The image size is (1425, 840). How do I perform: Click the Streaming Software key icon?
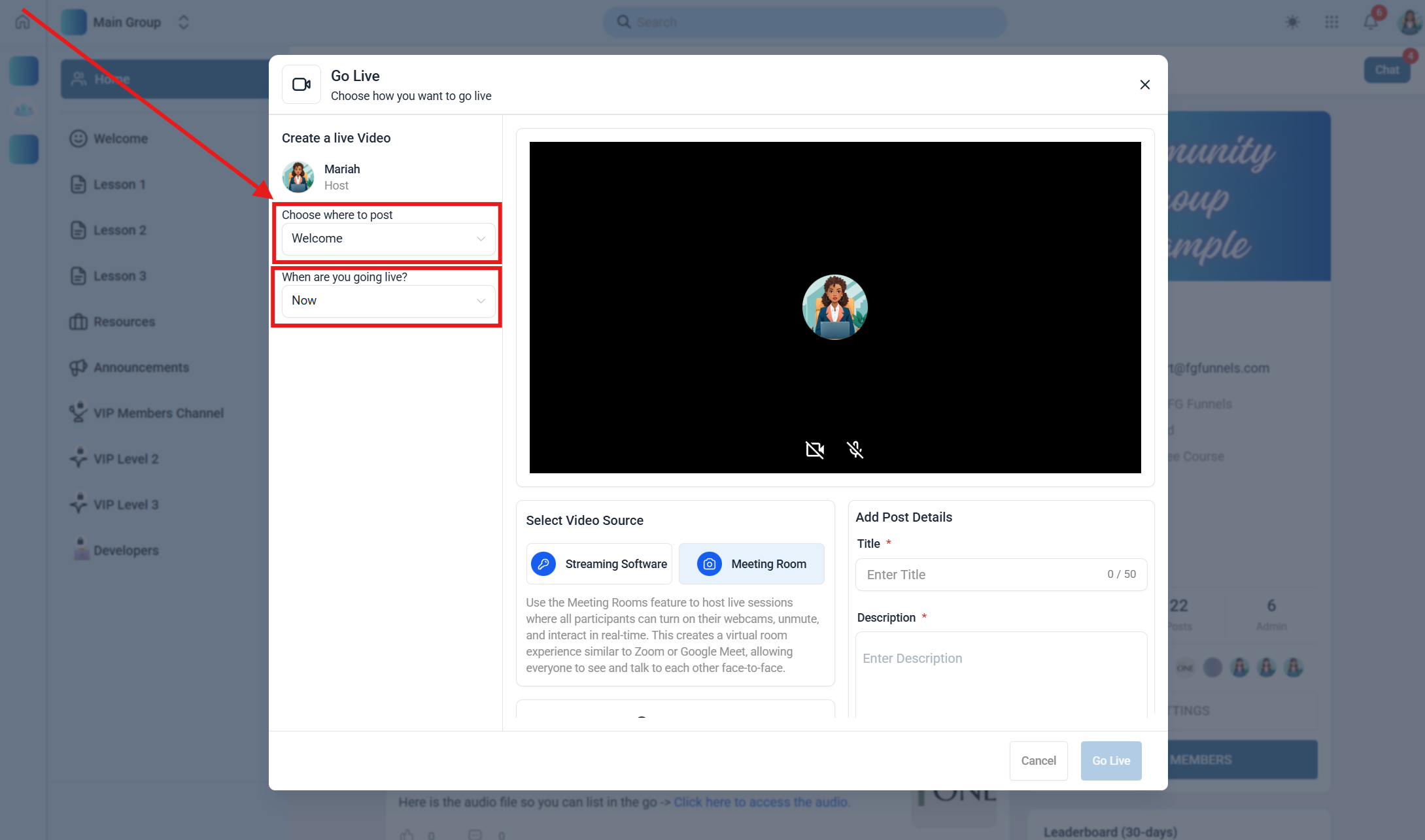(x=543, y=563)
